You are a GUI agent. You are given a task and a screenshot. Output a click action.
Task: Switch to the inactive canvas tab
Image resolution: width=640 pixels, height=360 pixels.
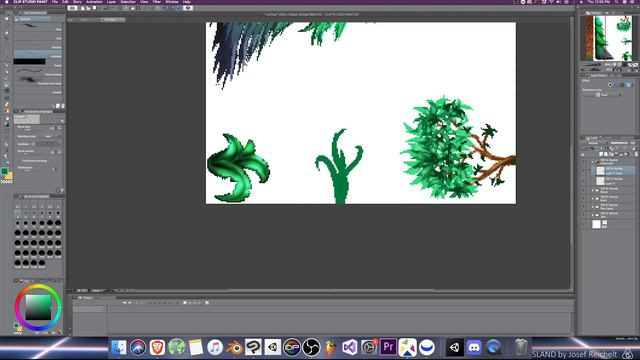click(x=84, y=19)
